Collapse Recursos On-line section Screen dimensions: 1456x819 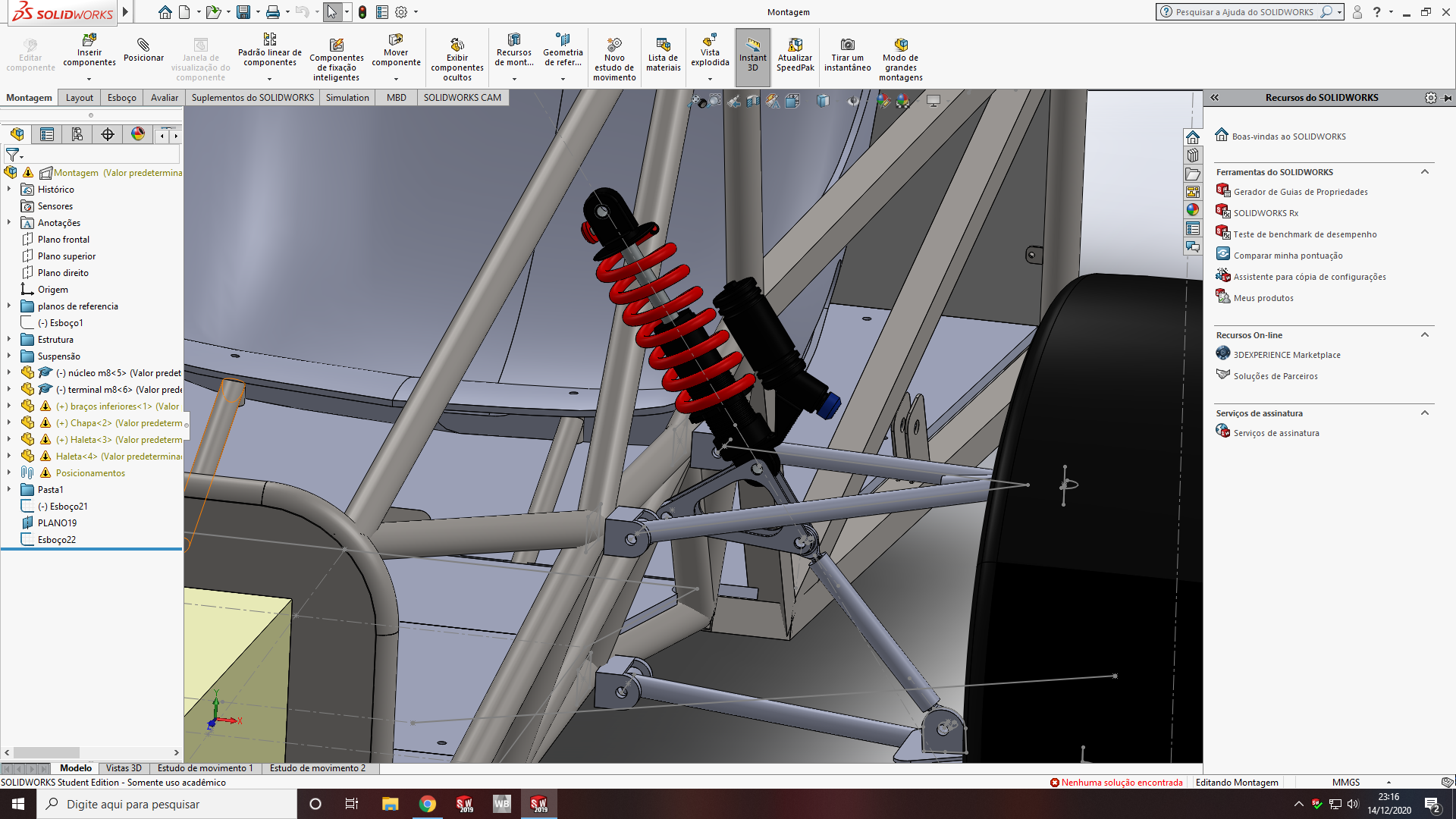coord(1425,335)
